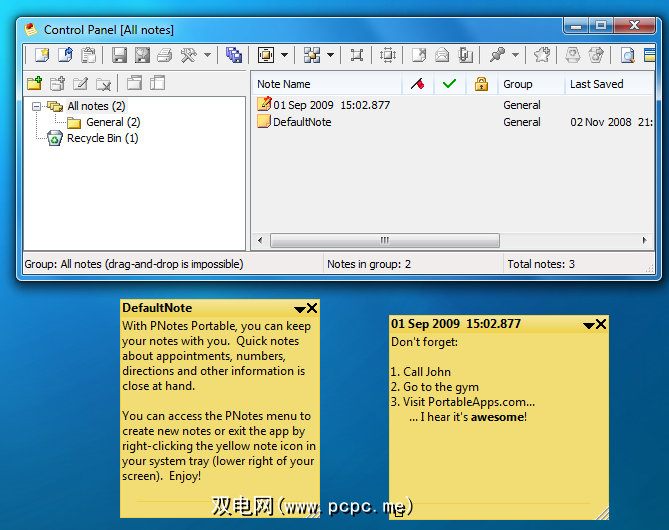Click the Save floppy disk icon
The width and height of the screenshot is (669, 530).
tap(119, 55)
